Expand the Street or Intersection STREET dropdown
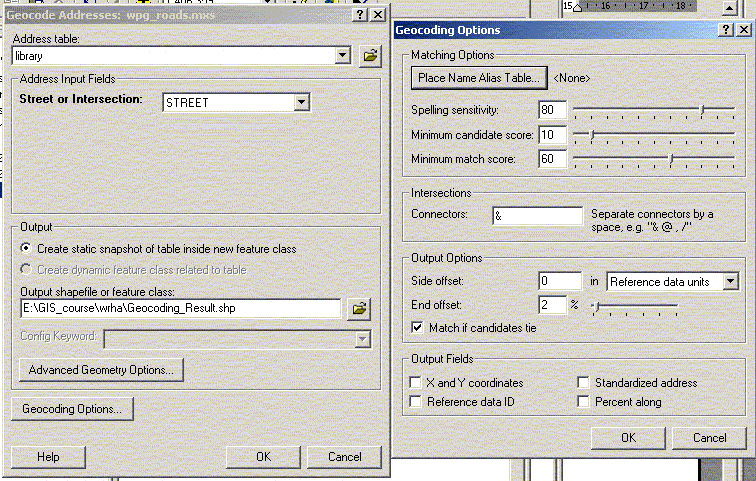 click(x=301, y=102)
